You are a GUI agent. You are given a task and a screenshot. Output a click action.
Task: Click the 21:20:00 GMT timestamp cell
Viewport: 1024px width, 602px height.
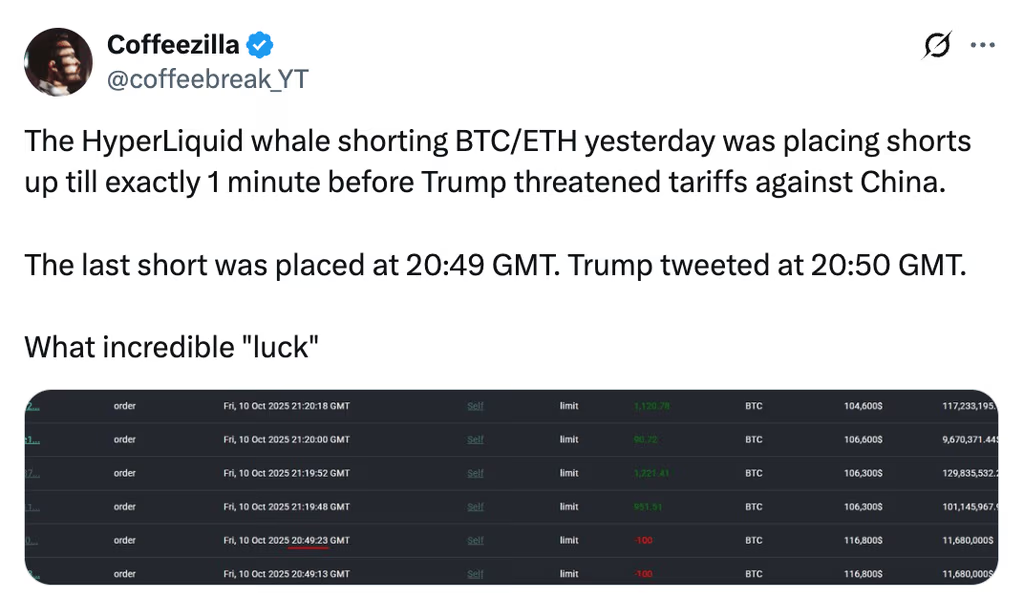pos(286,439)
